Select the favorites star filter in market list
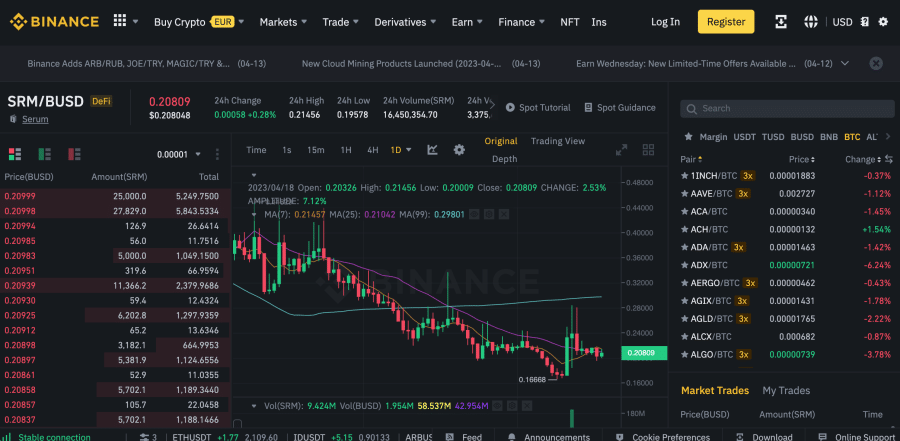 688,137
